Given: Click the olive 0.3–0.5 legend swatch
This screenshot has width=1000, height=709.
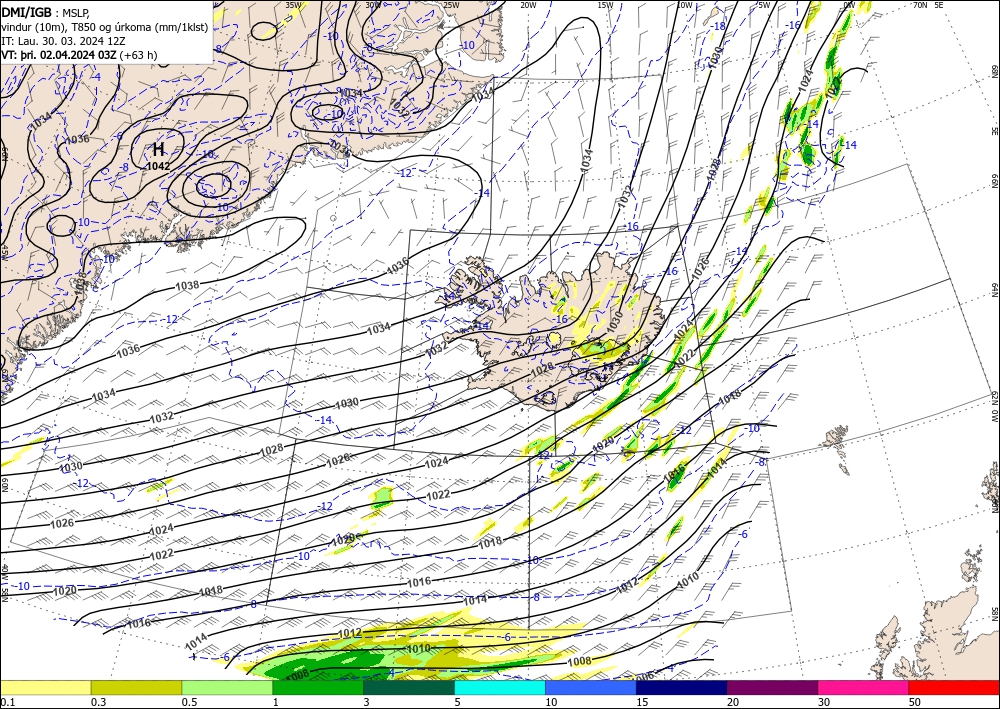Looking at the screenshot, I should coord(136,687).
